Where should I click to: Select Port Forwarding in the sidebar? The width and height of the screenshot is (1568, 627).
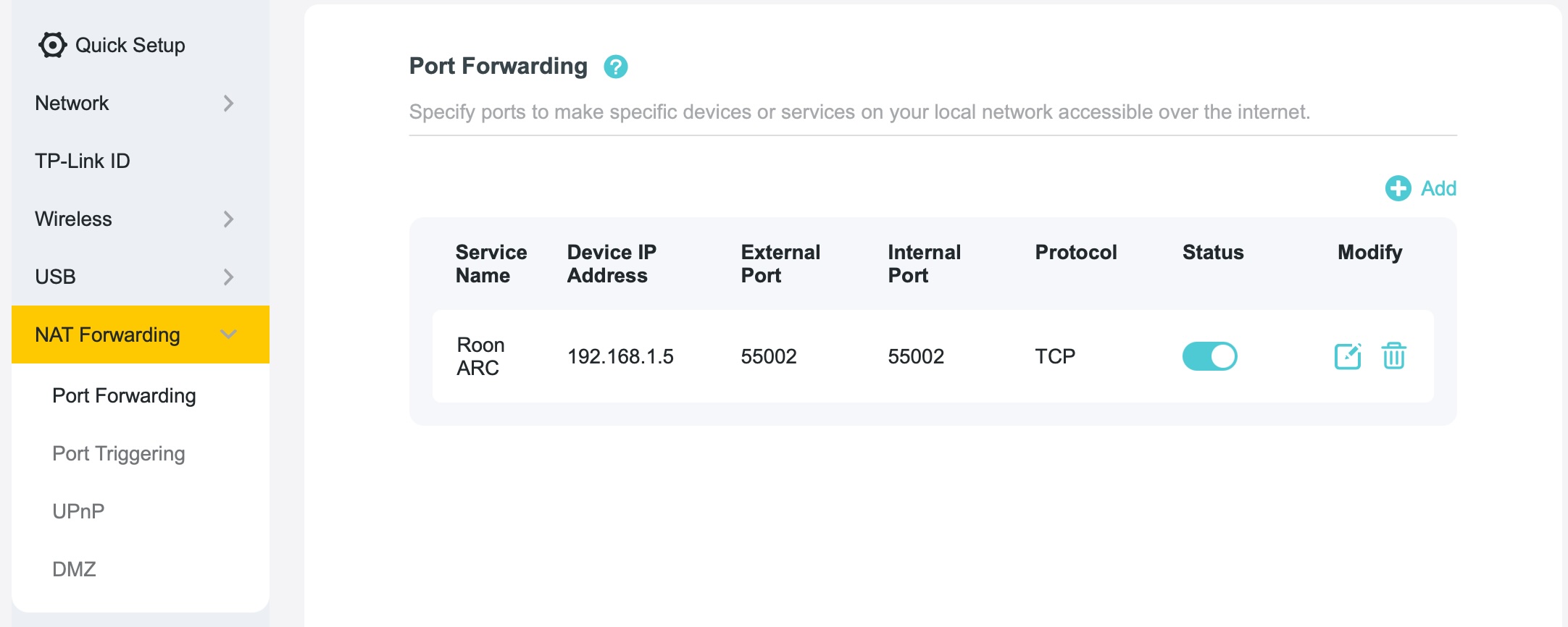[x=124, y=395]
